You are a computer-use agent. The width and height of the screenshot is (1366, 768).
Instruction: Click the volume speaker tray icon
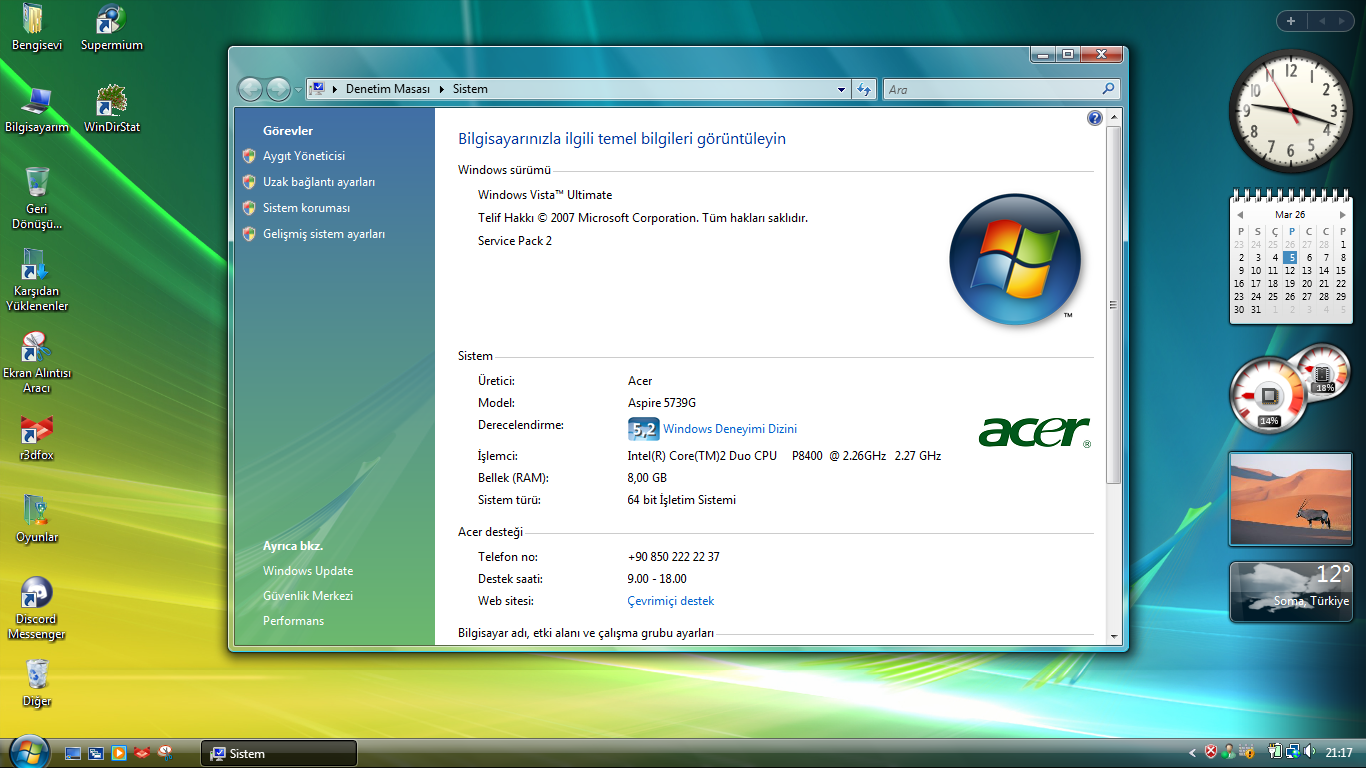(x=1310, y=752)
